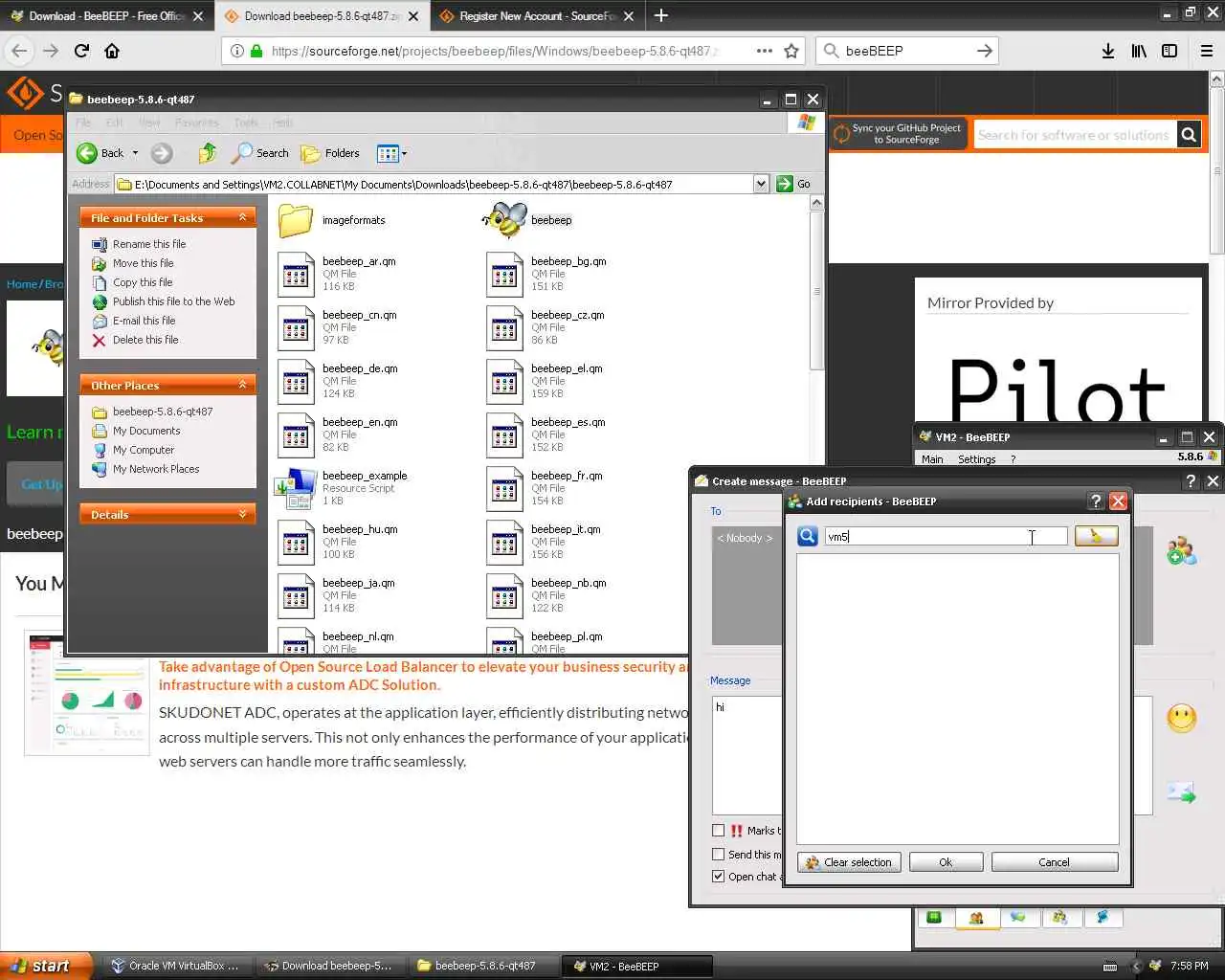Collapse the File and Folder Tasks panel
Image resolution: width=1225 pixels, height=980 pixels.
pyautogui.click(x=242, y=218)
